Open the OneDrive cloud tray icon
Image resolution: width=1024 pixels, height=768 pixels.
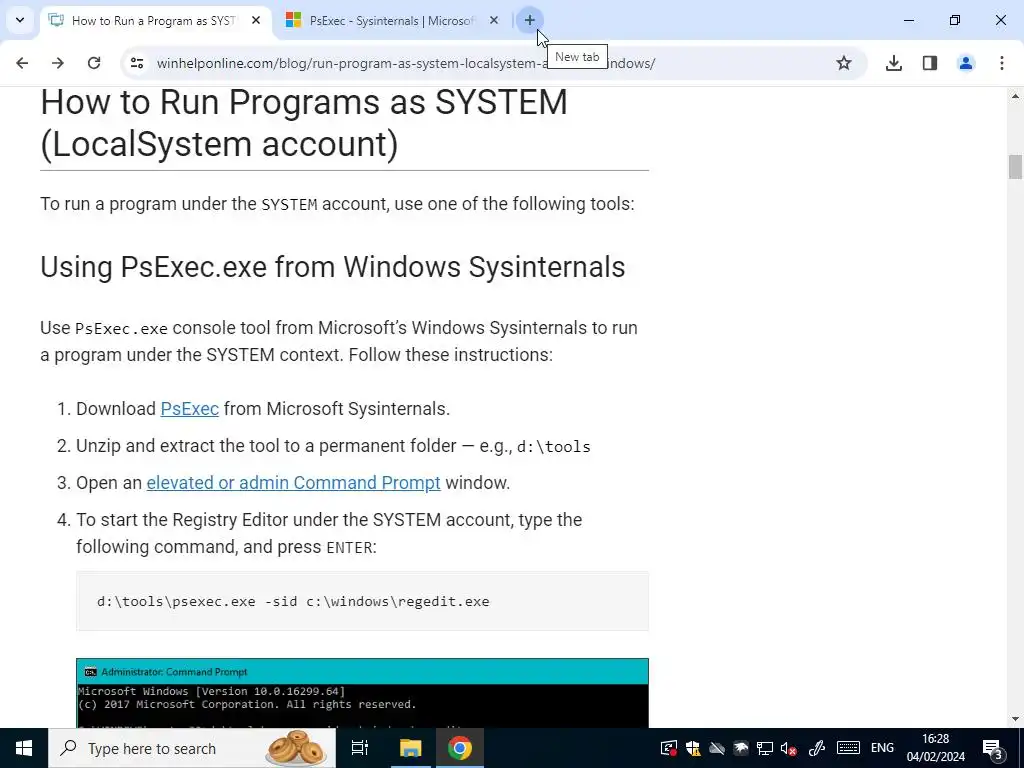[x=716, y=748]
